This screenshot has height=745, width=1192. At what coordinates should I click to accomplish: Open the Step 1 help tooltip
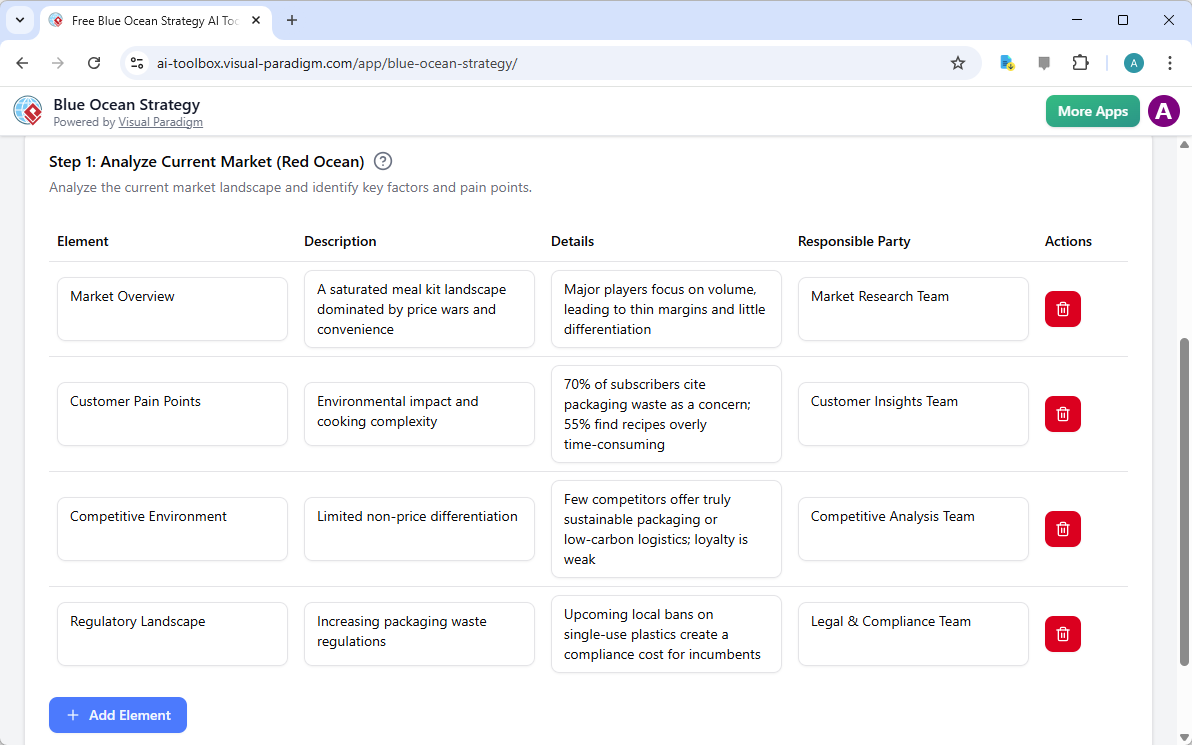click(x=383, y=161)
